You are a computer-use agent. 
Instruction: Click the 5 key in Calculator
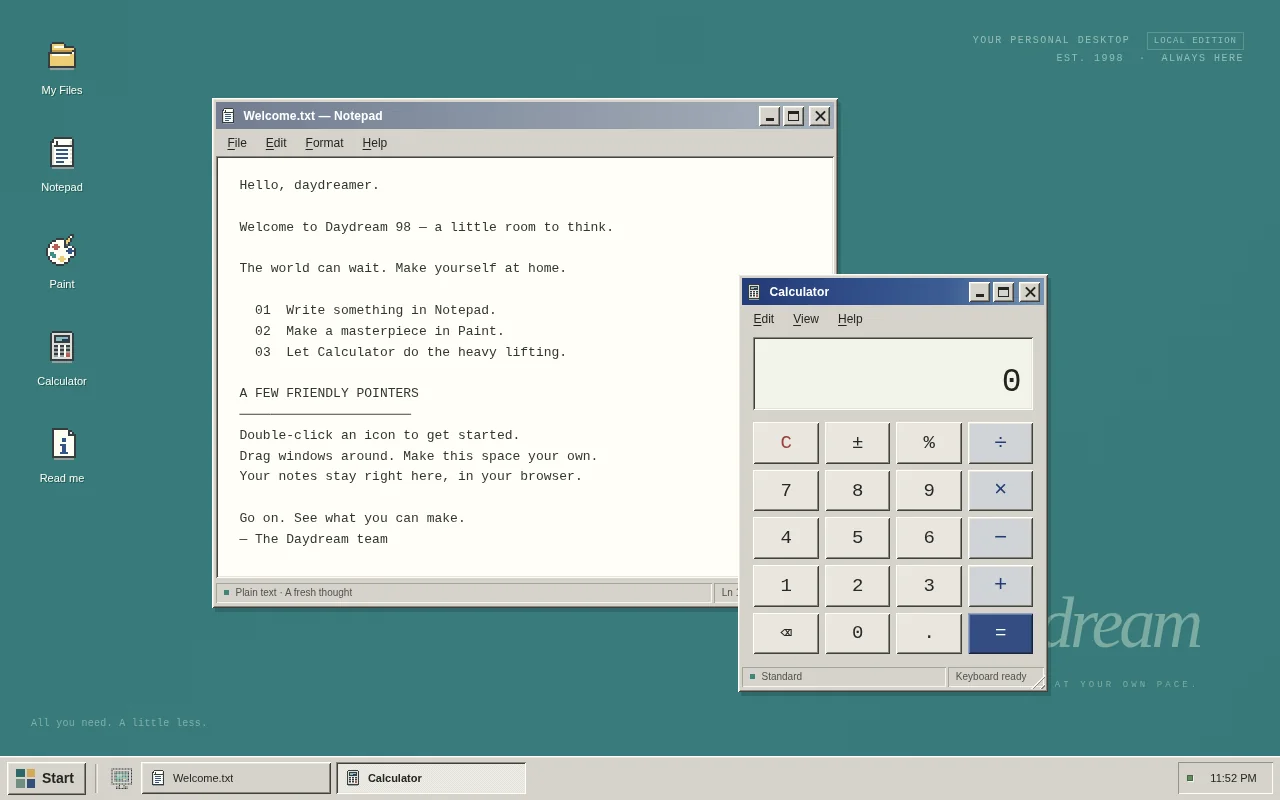[857, 538]
